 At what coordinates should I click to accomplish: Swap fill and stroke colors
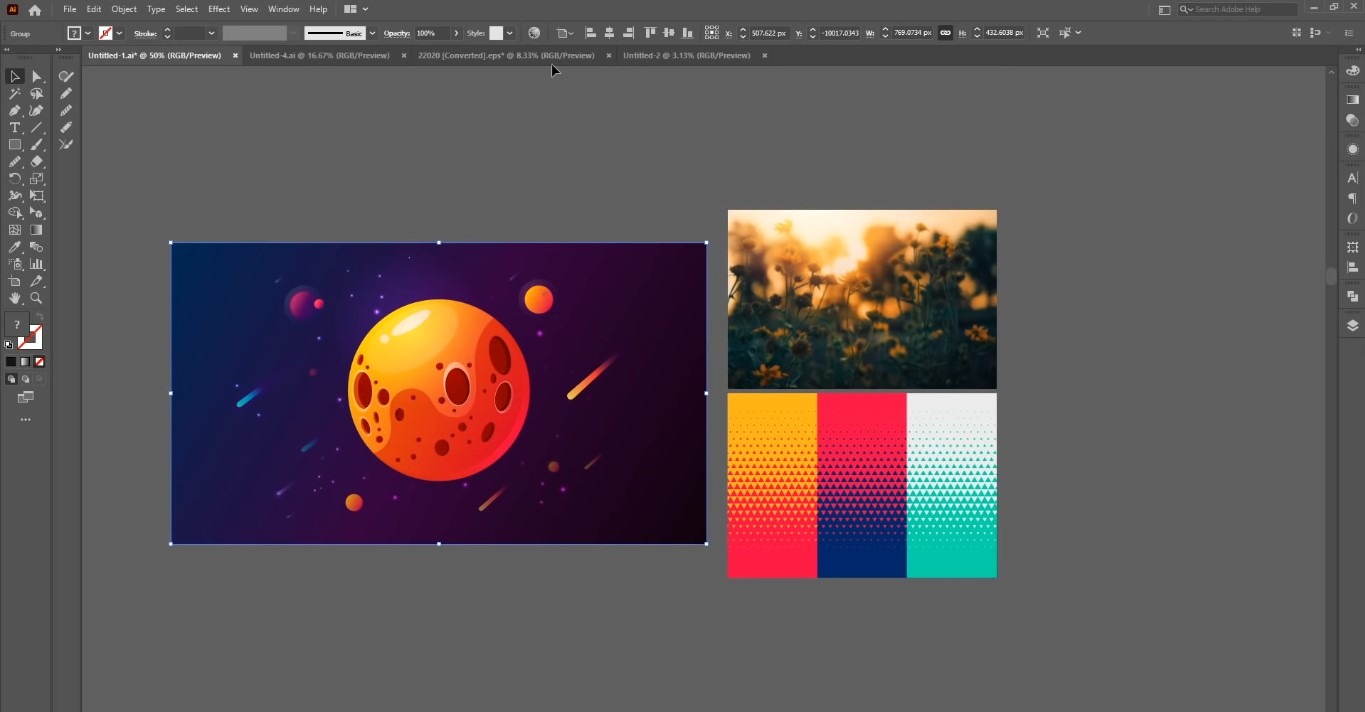tap(40, 316)
